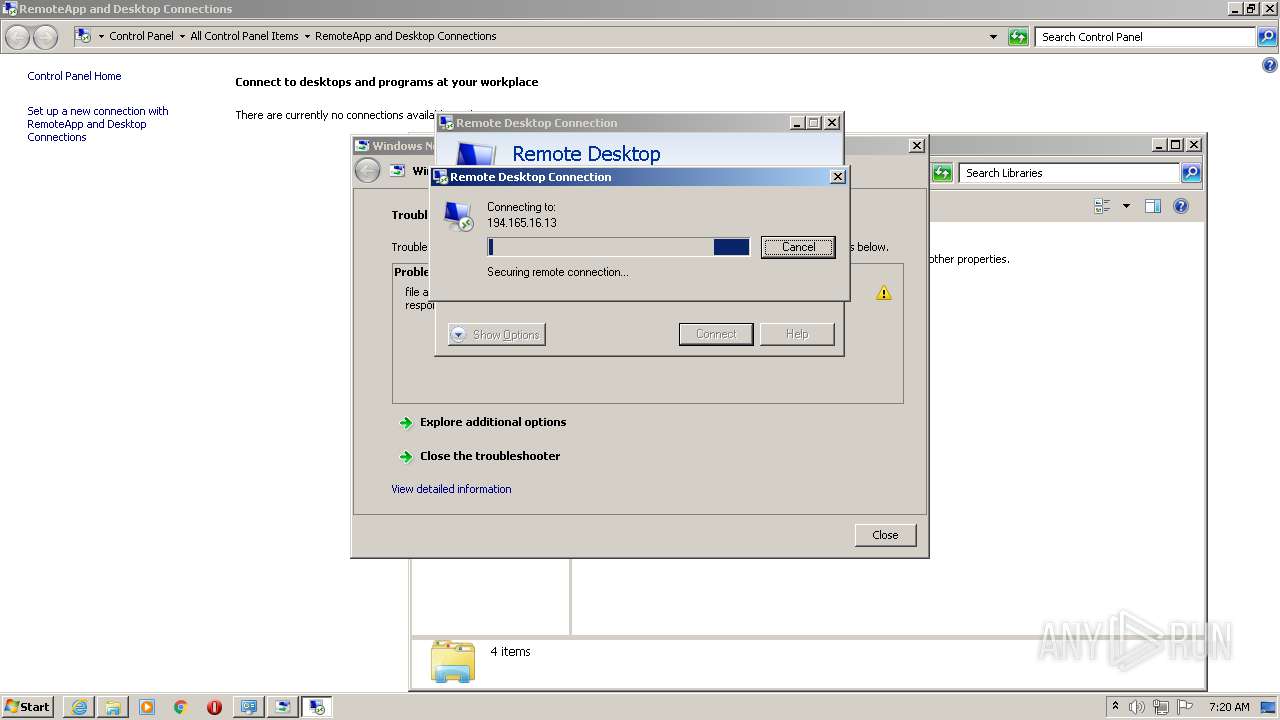Click Help button in Remote Desktop window
Image resolution: width=1280 pixels, height=720 pixels.
(x=797, y=334)
